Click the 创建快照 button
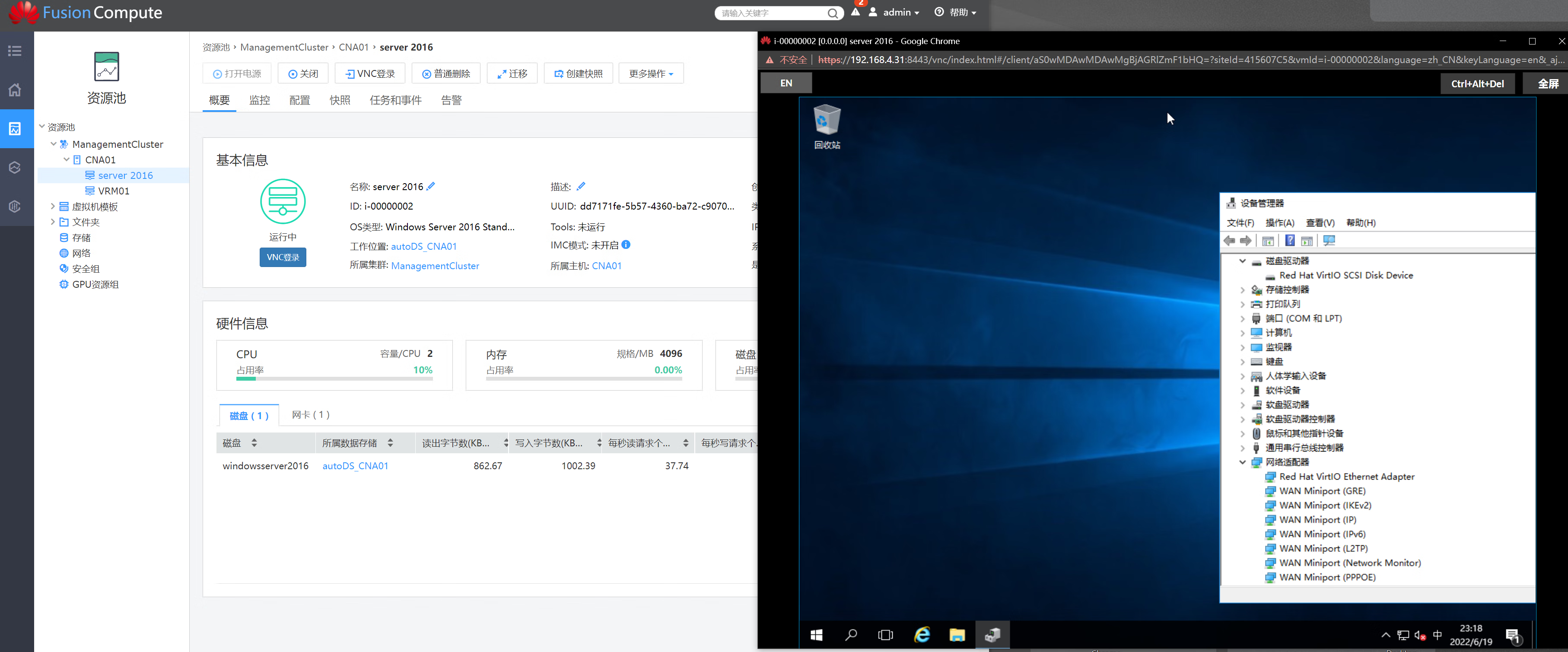The width and height of the screenshot is (1568, 652). tap(578, 73)
